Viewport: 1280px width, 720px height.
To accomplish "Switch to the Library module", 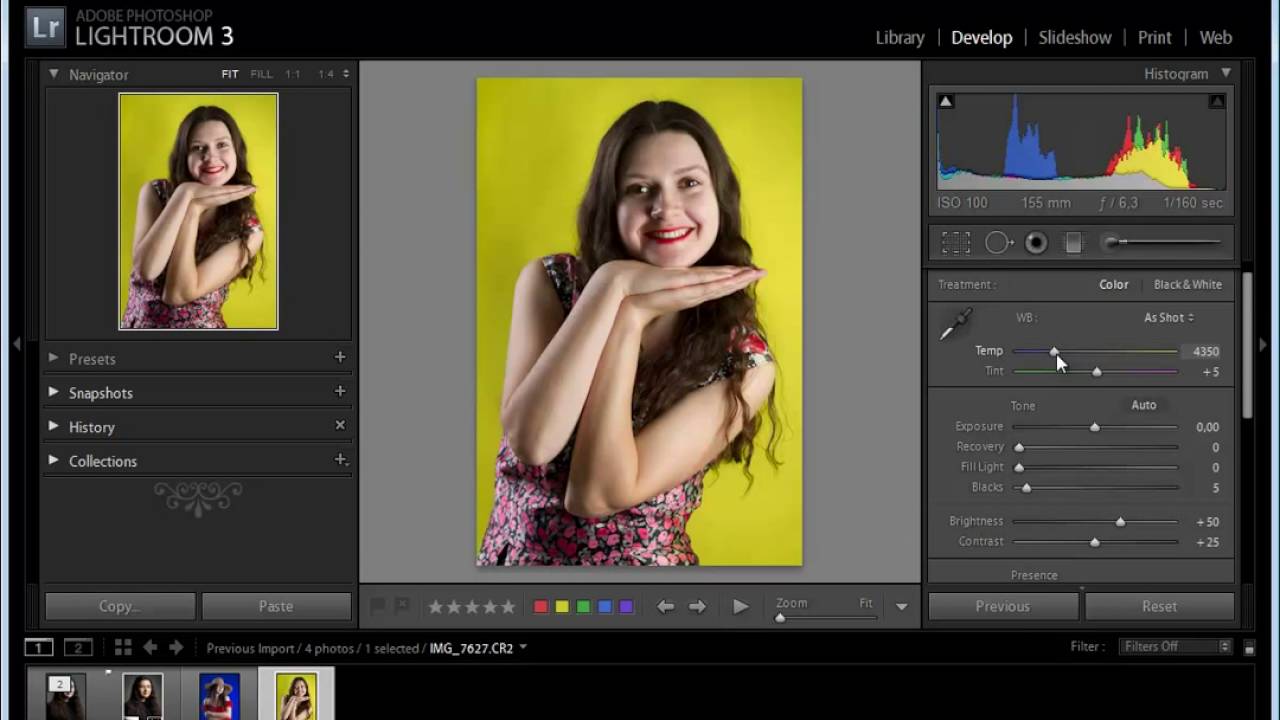I will (899, 37).
